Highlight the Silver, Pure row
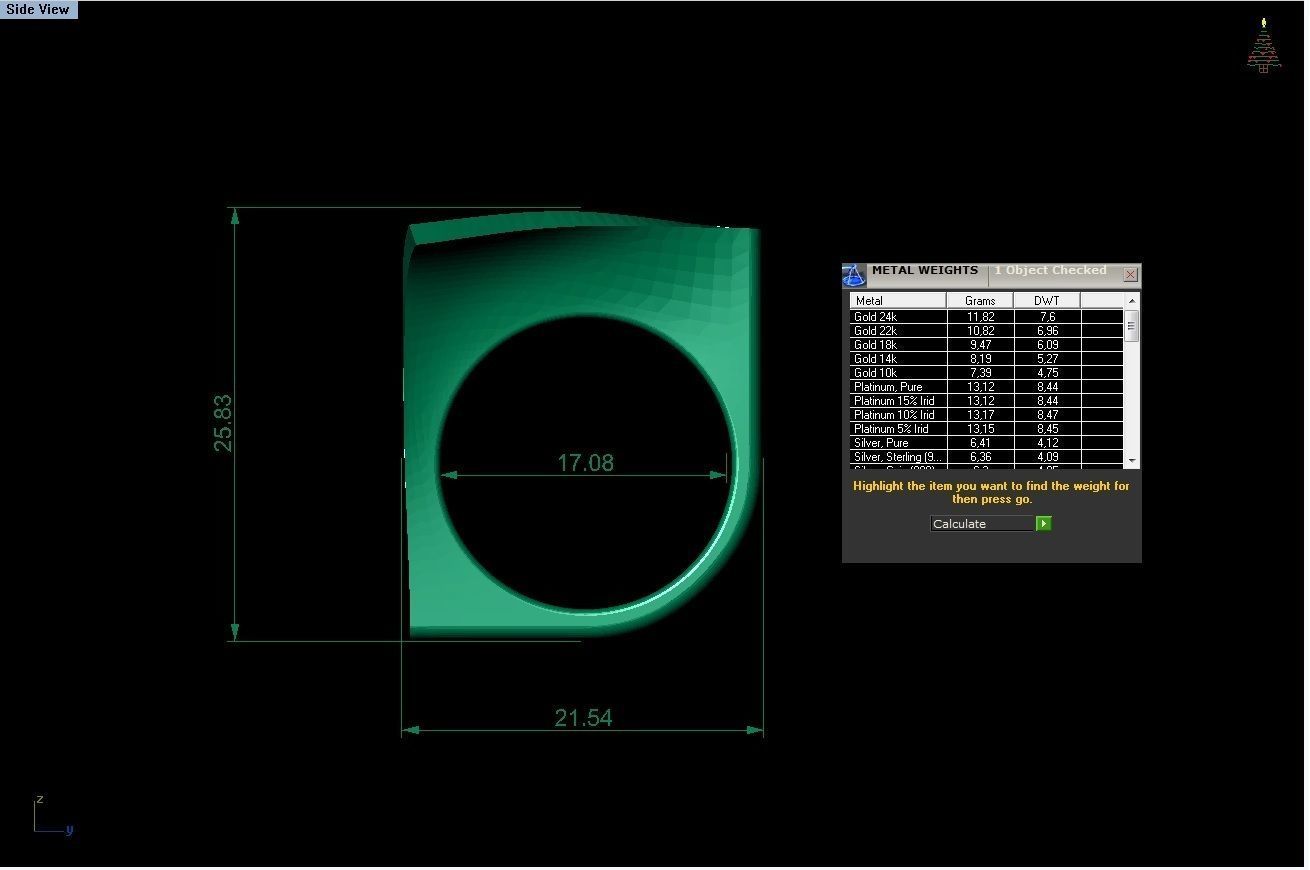Screen dimensions: 1310x870 click(x=987, y=443)
